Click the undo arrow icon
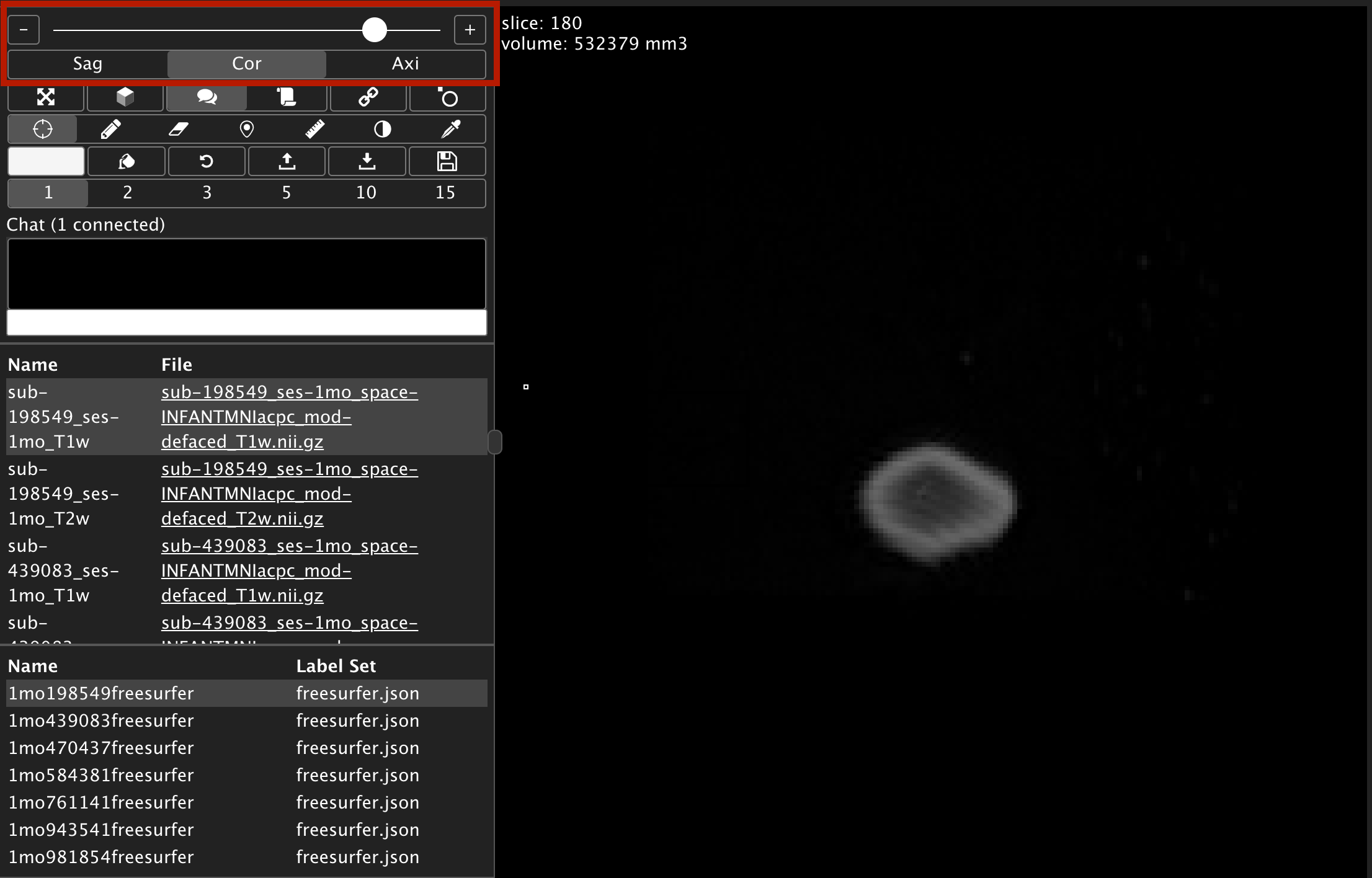This screenshot has width=1372, height=878. coord(207,161)
